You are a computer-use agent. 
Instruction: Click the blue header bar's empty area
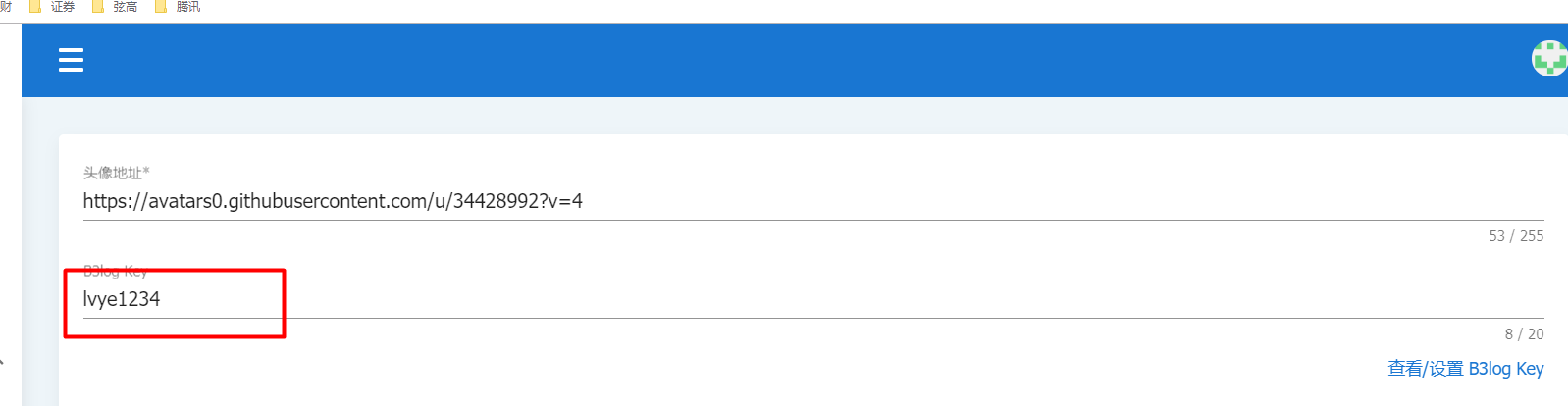(785, 60)
